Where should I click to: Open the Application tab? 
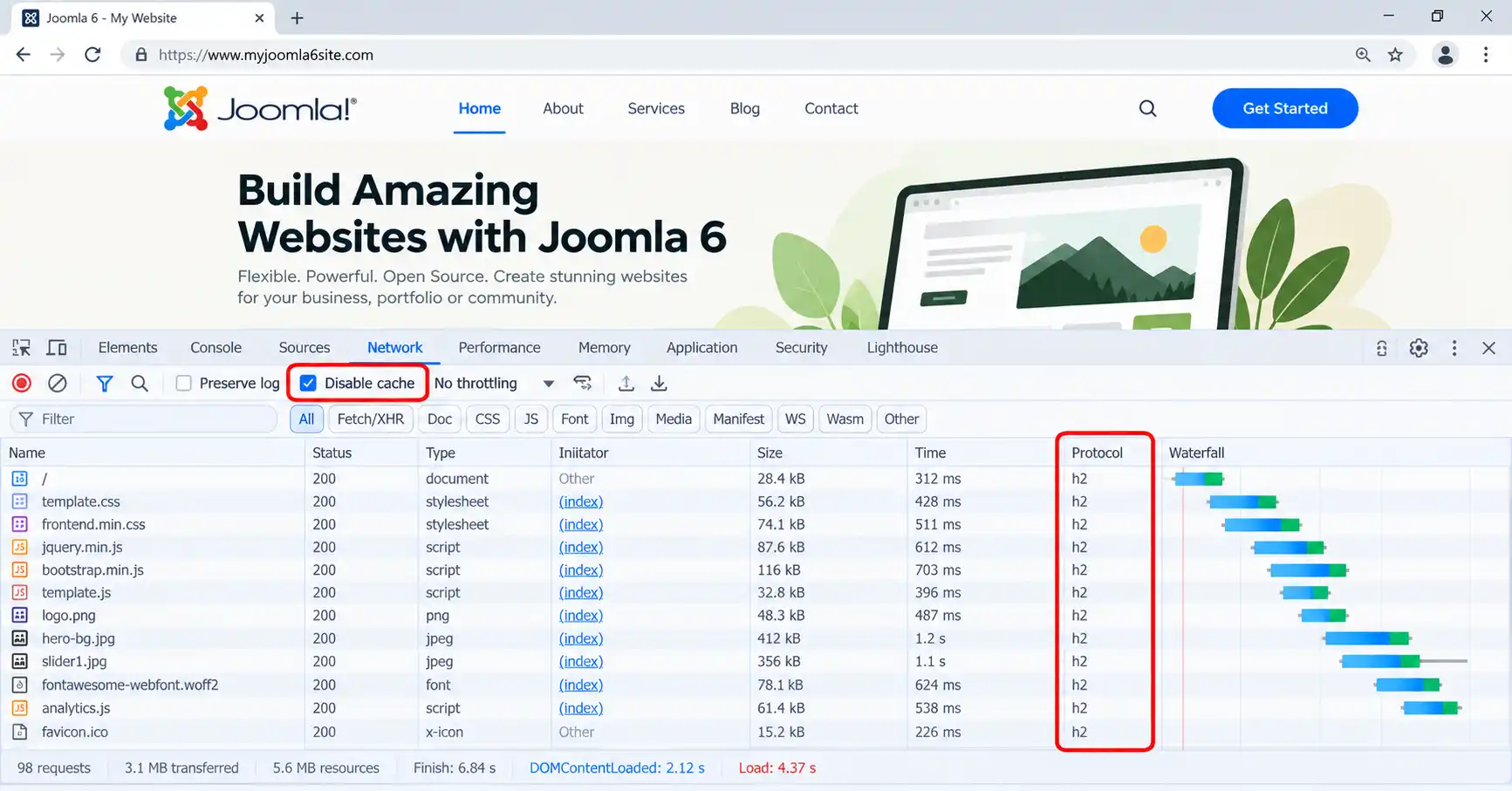(701, 347)
